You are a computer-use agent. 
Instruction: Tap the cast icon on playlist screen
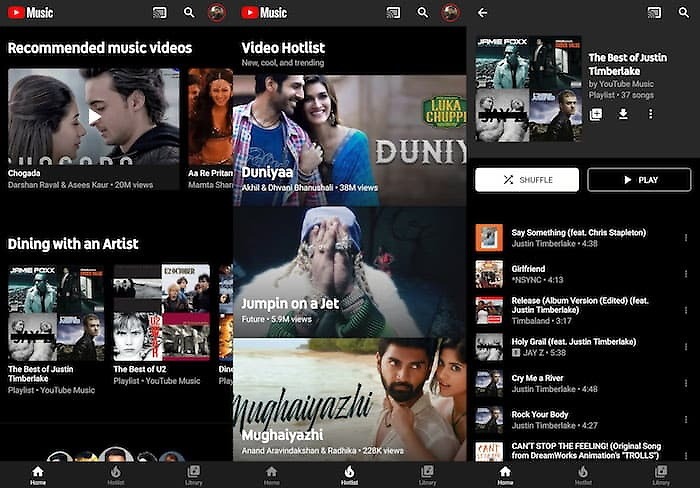coord(654,13)
